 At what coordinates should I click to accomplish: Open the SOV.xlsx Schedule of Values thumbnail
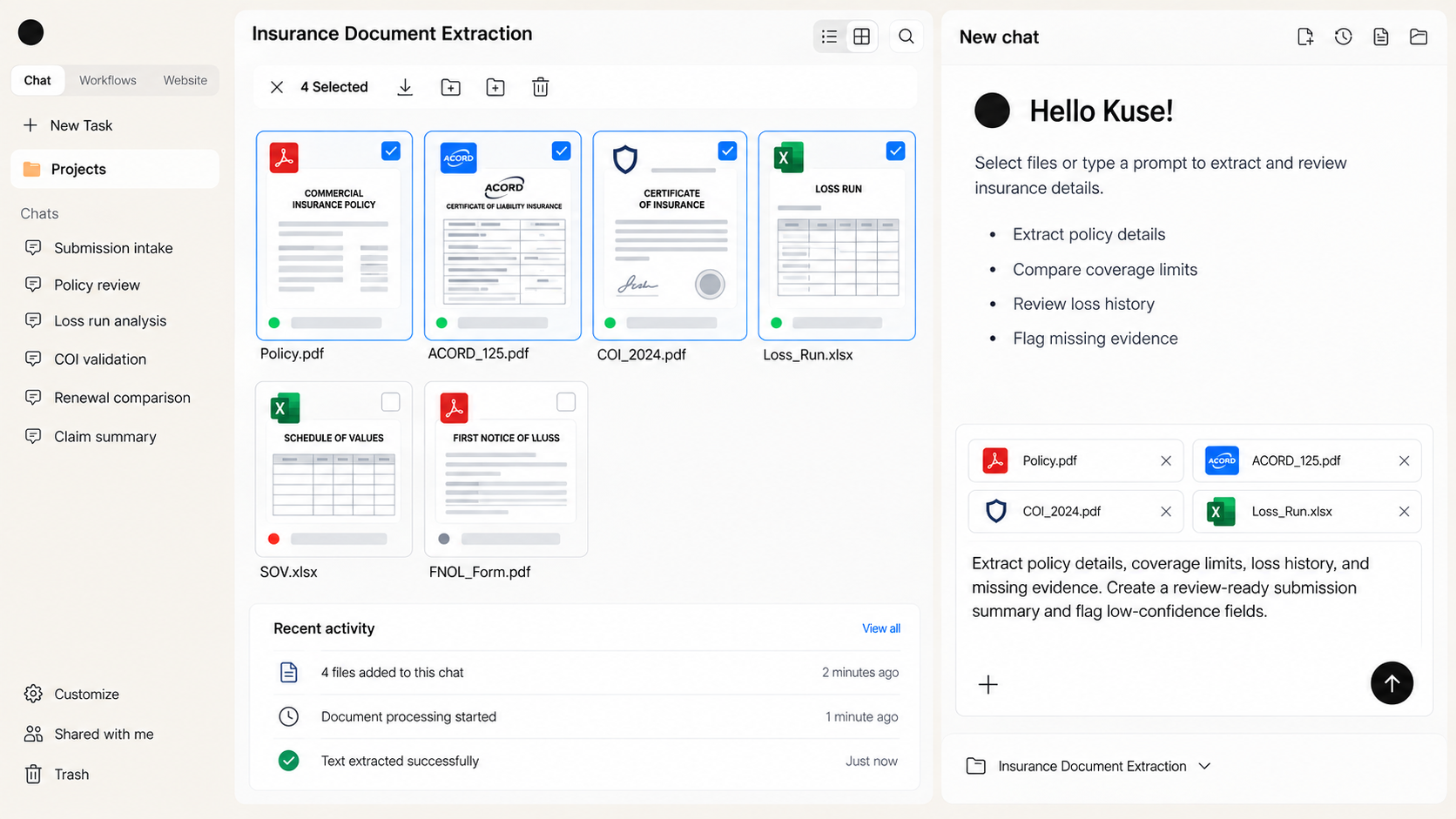pos(334,468)
